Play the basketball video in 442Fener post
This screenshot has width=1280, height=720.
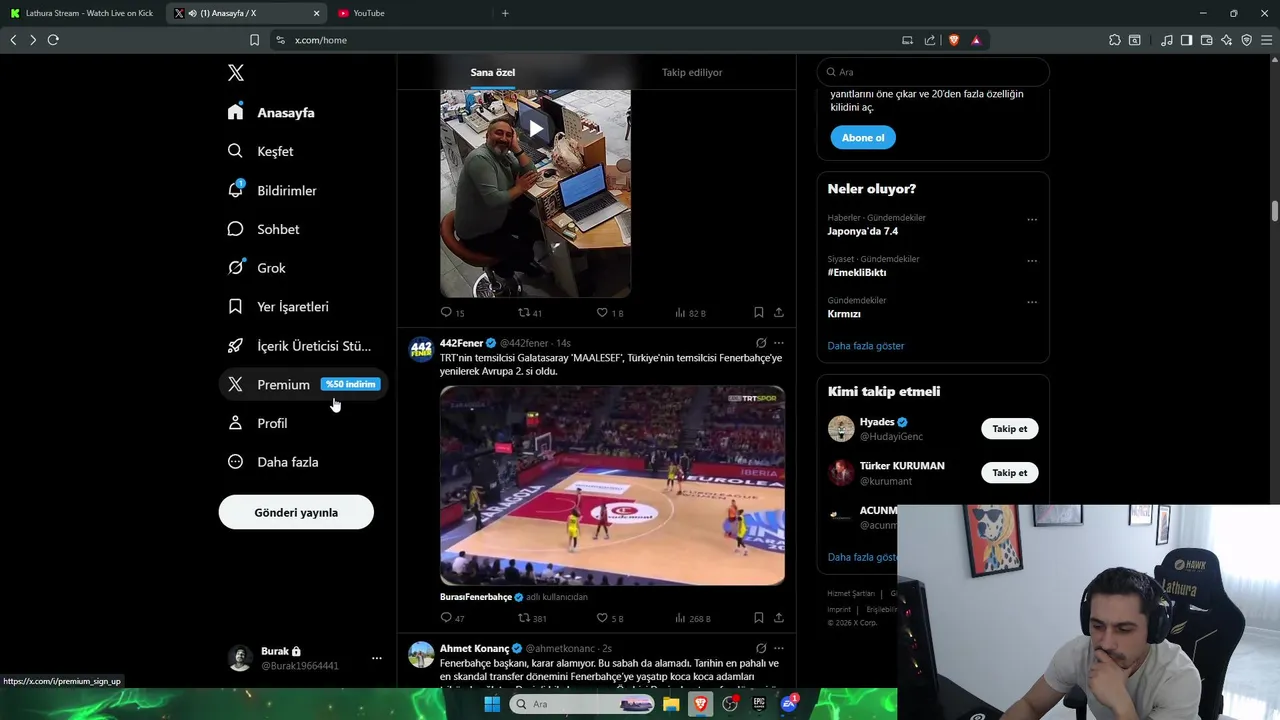point(612,485)
